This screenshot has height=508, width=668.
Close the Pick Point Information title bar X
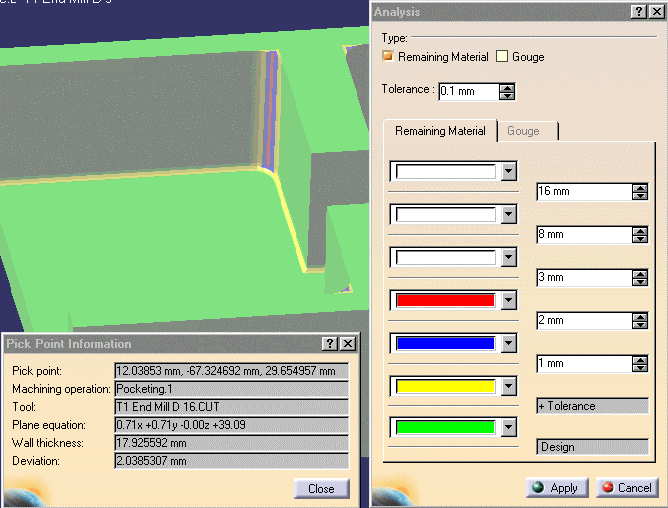click(x=347, y=343)
